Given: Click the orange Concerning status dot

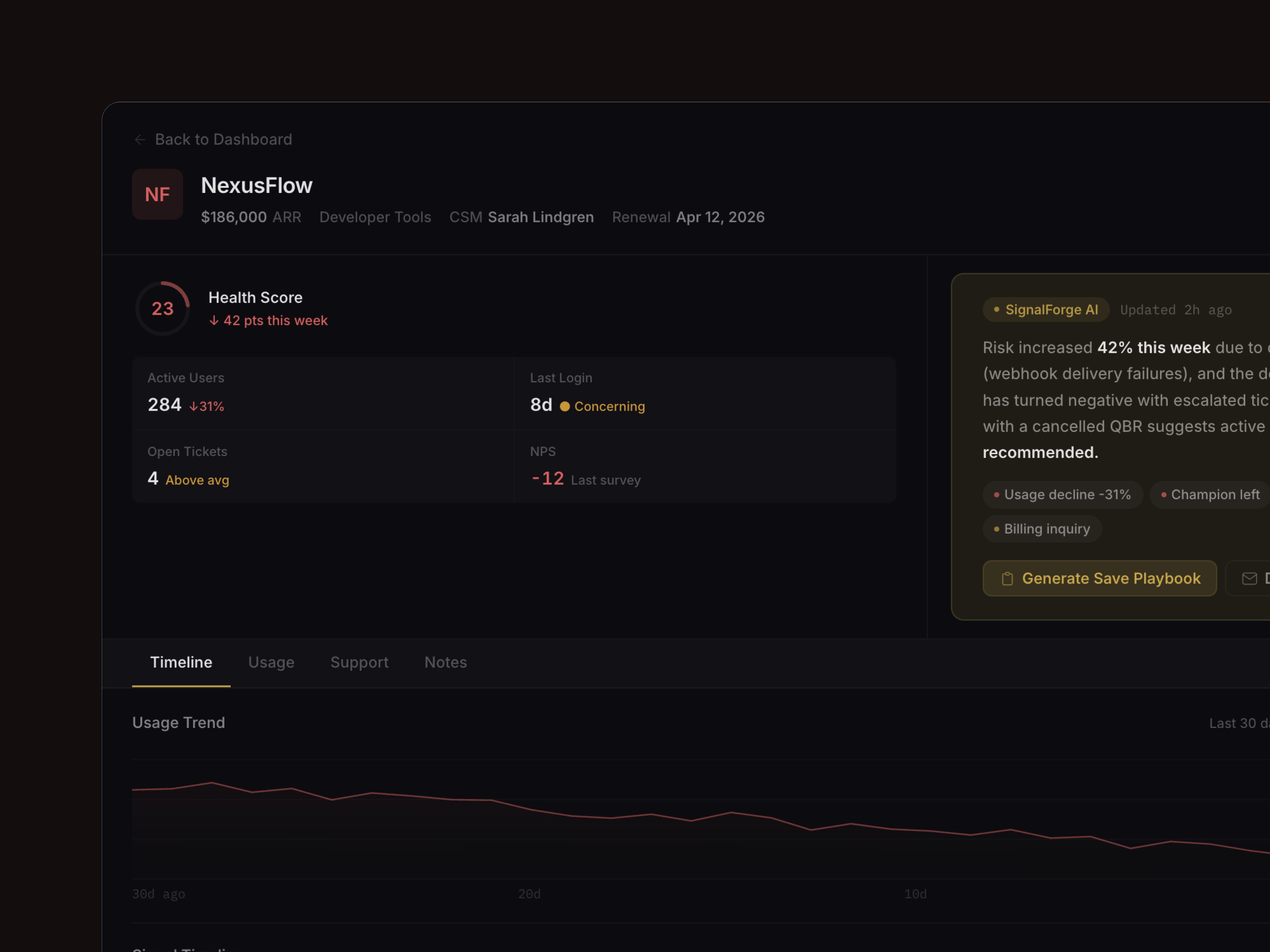Looking at the screenshot, I should tap(565, 406).
